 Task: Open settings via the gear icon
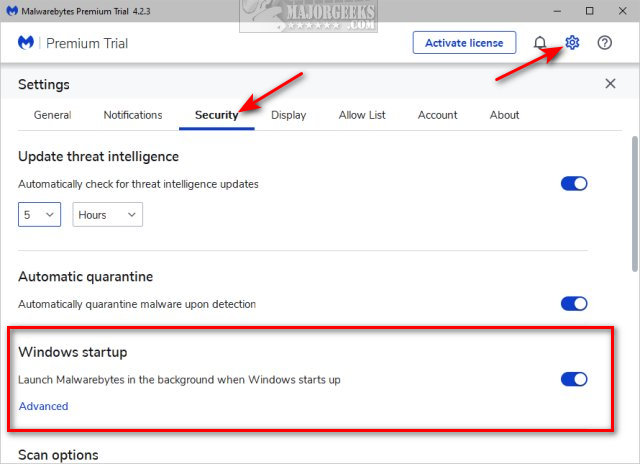coord(572,42)
